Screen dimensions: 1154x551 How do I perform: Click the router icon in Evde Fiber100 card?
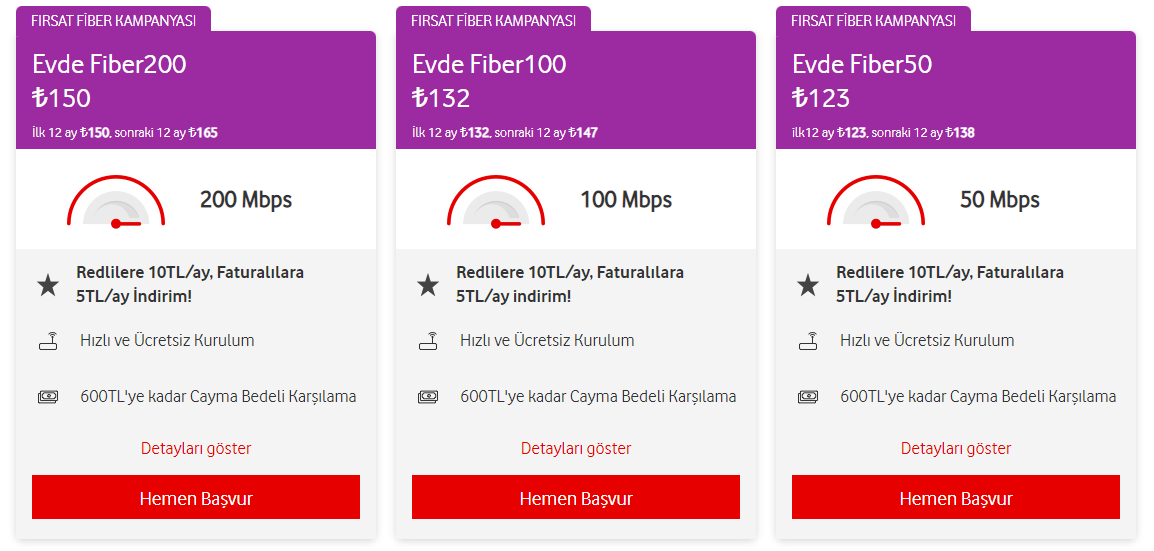tap(428, 341)
